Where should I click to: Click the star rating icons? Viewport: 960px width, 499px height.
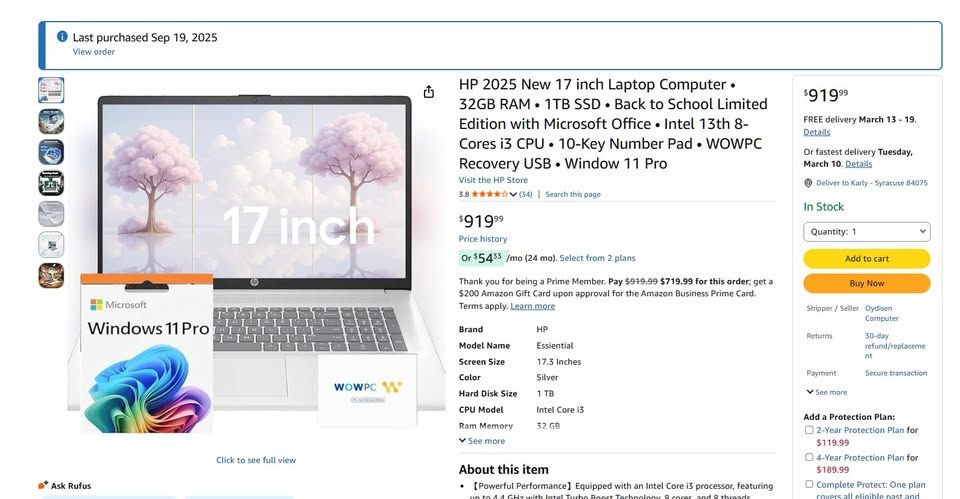pyautogui.click(x=489, y=194)
